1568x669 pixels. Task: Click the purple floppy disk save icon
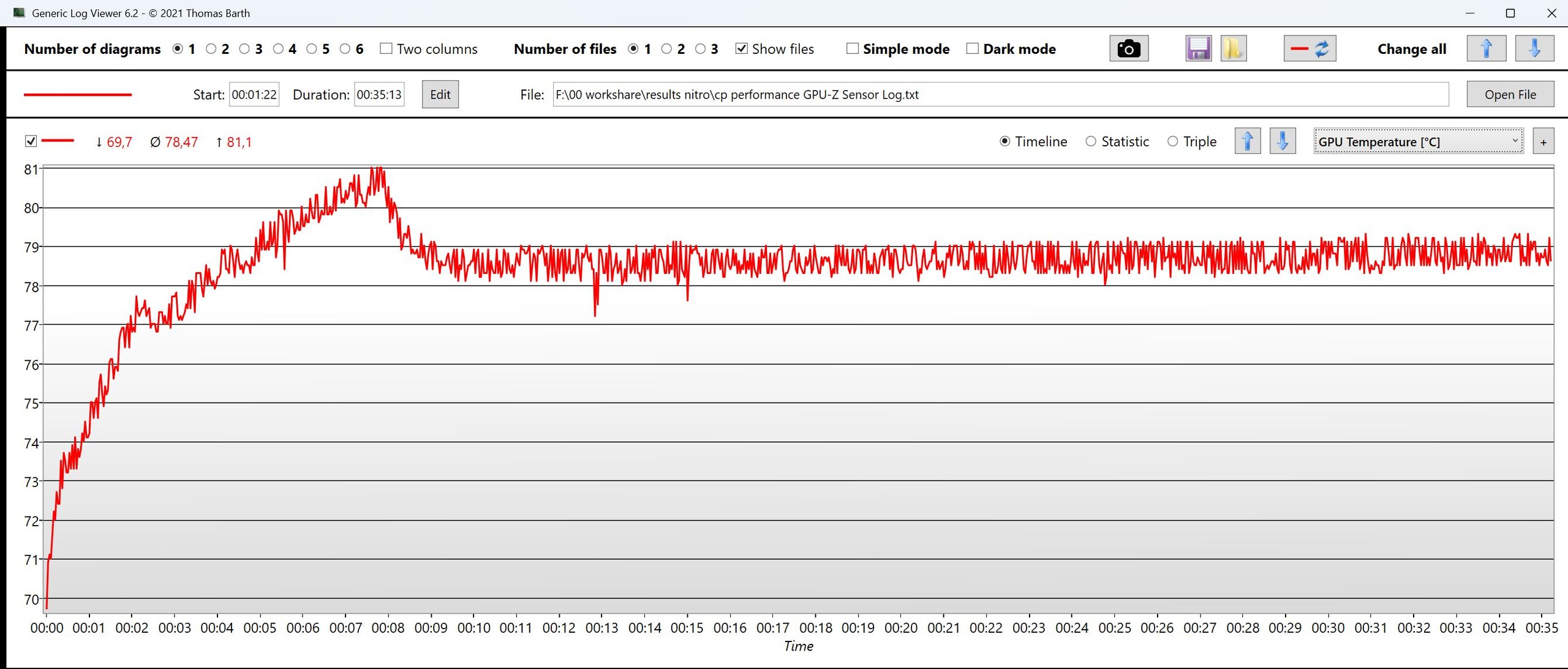coord(1198,49)
